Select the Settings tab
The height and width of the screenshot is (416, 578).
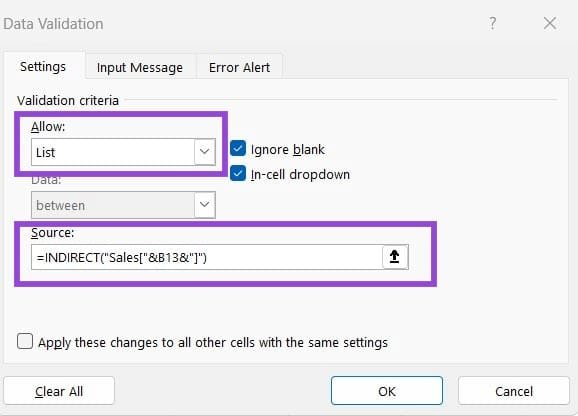coord(43,67)
